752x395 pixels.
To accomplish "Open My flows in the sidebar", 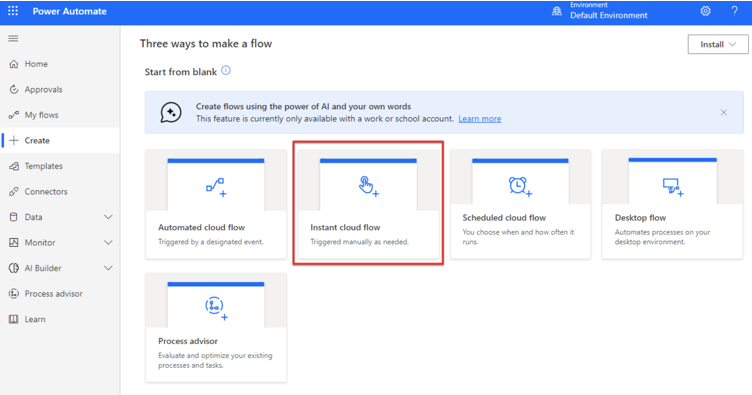I will click(x=60, y=115).
